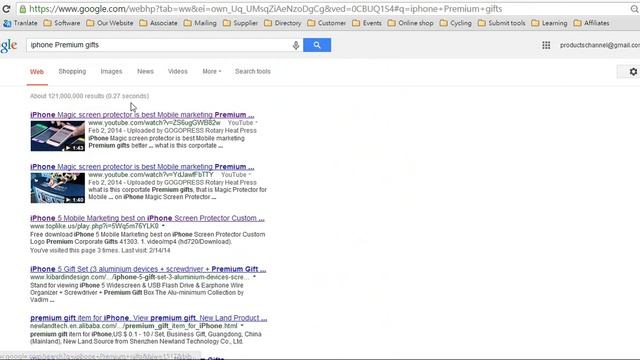
Task: Switch to the Images tab
Action: pyautogui.click(x=111, y=71)
